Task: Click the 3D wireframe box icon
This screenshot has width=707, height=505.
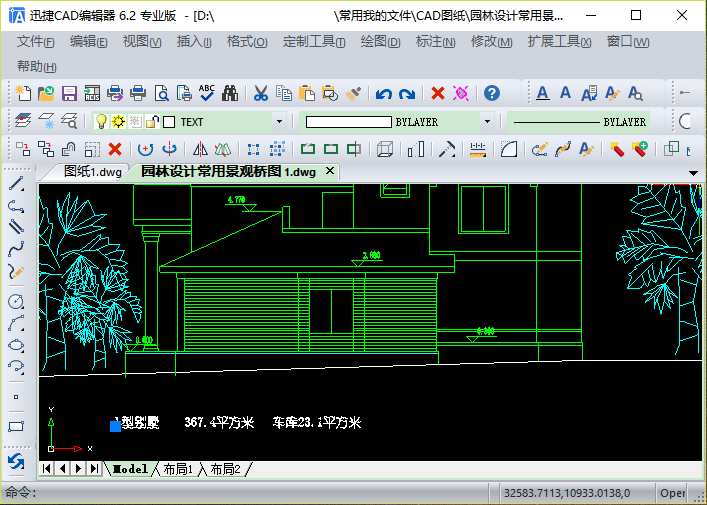Action: (385, 149)
